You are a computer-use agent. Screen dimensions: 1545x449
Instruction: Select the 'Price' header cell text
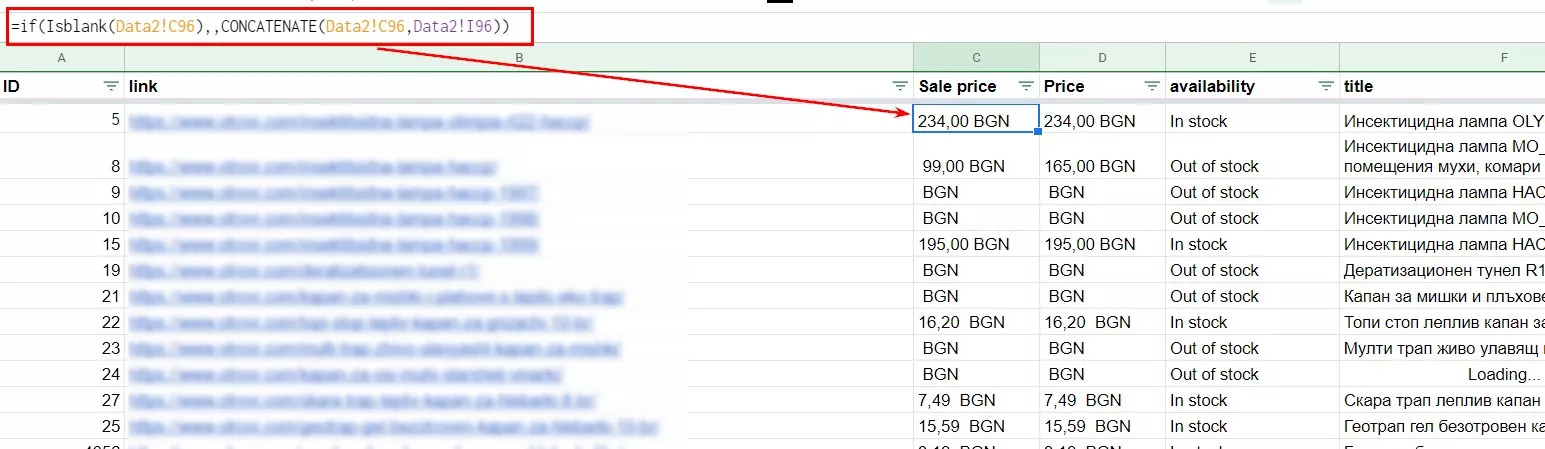pyautogui.click(x=1064, y=87)
